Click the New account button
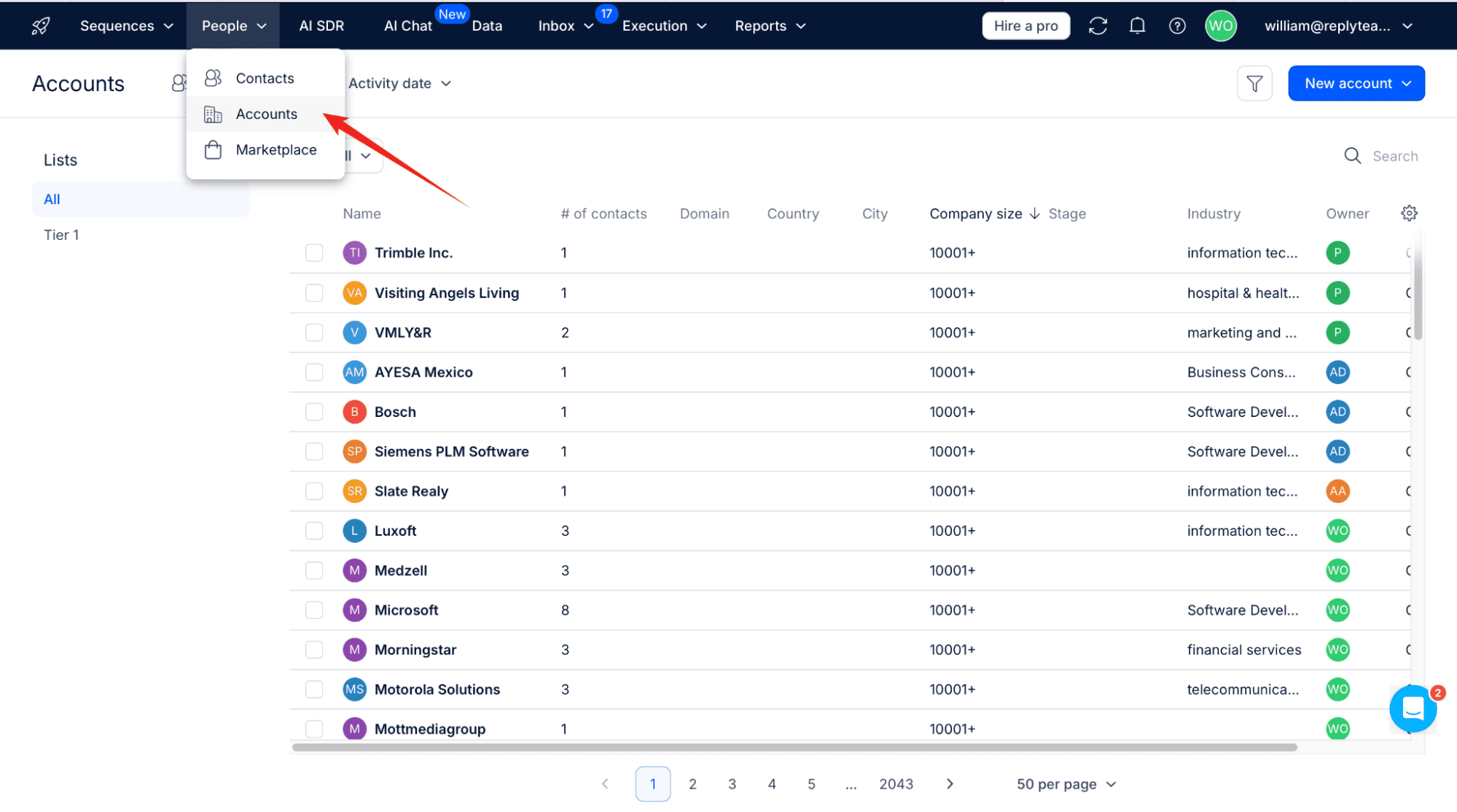 [x=1356, y=83]
